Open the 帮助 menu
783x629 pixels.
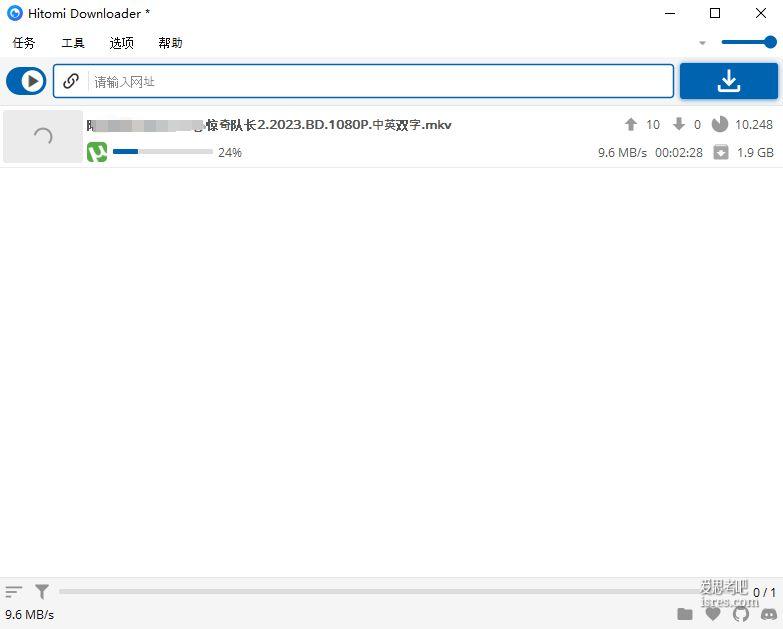pyautogui.click(x=170, y=43)
